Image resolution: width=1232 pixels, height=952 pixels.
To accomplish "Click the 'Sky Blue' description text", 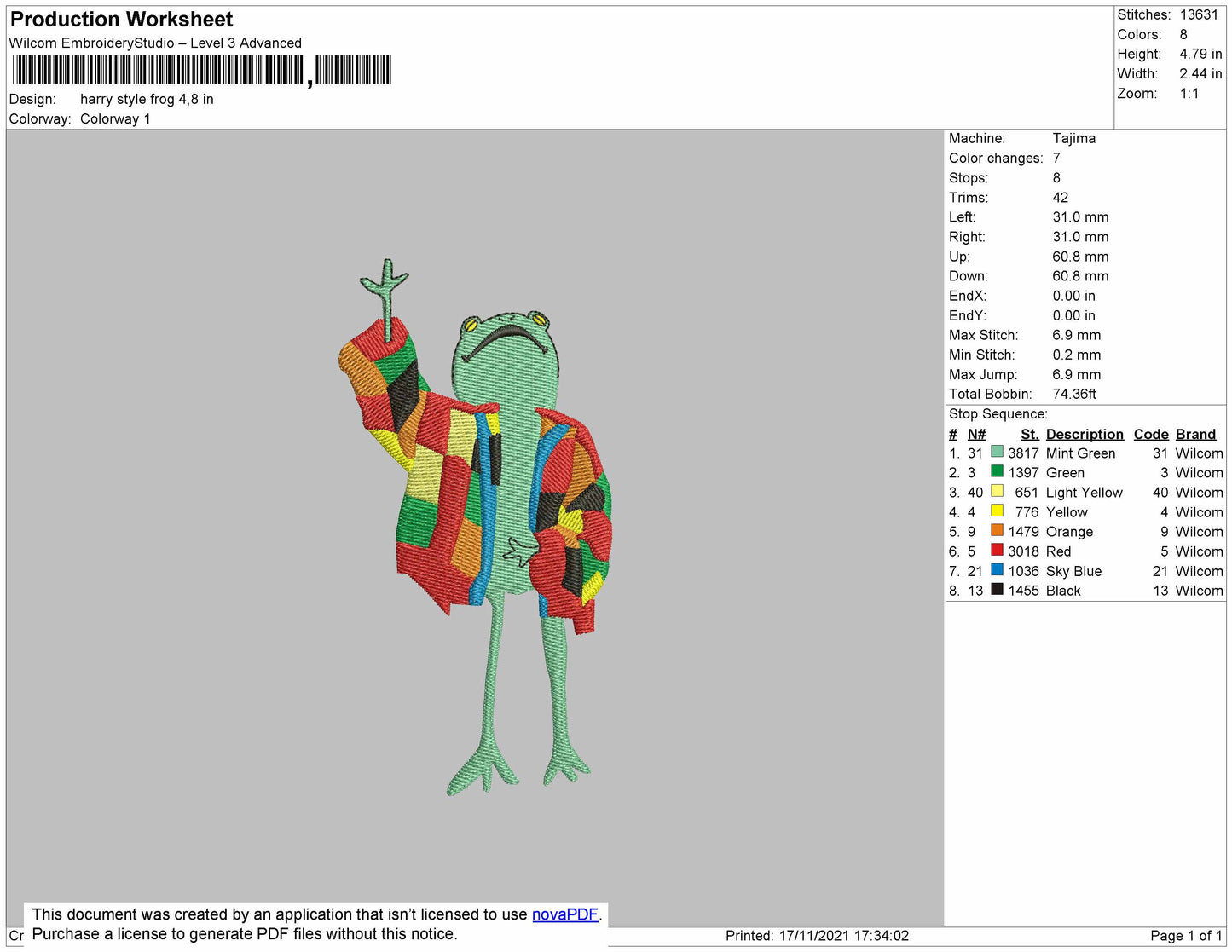I will 1073,571.
